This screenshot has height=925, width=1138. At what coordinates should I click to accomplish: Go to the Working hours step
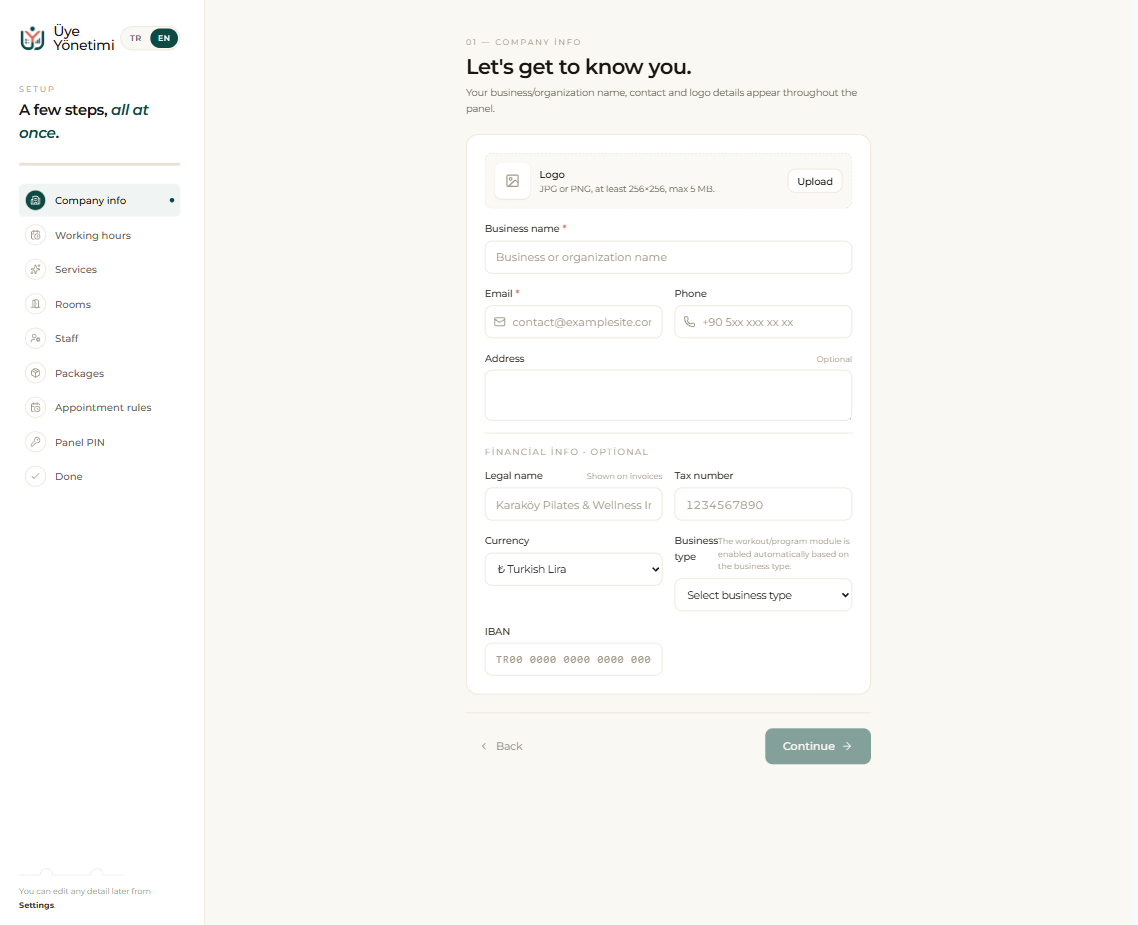(99, 235)
